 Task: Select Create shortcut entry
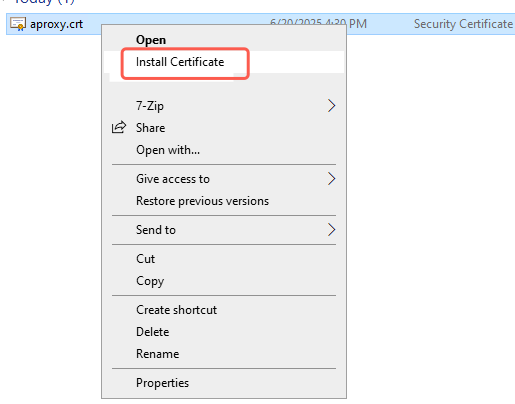pos(176,310)
